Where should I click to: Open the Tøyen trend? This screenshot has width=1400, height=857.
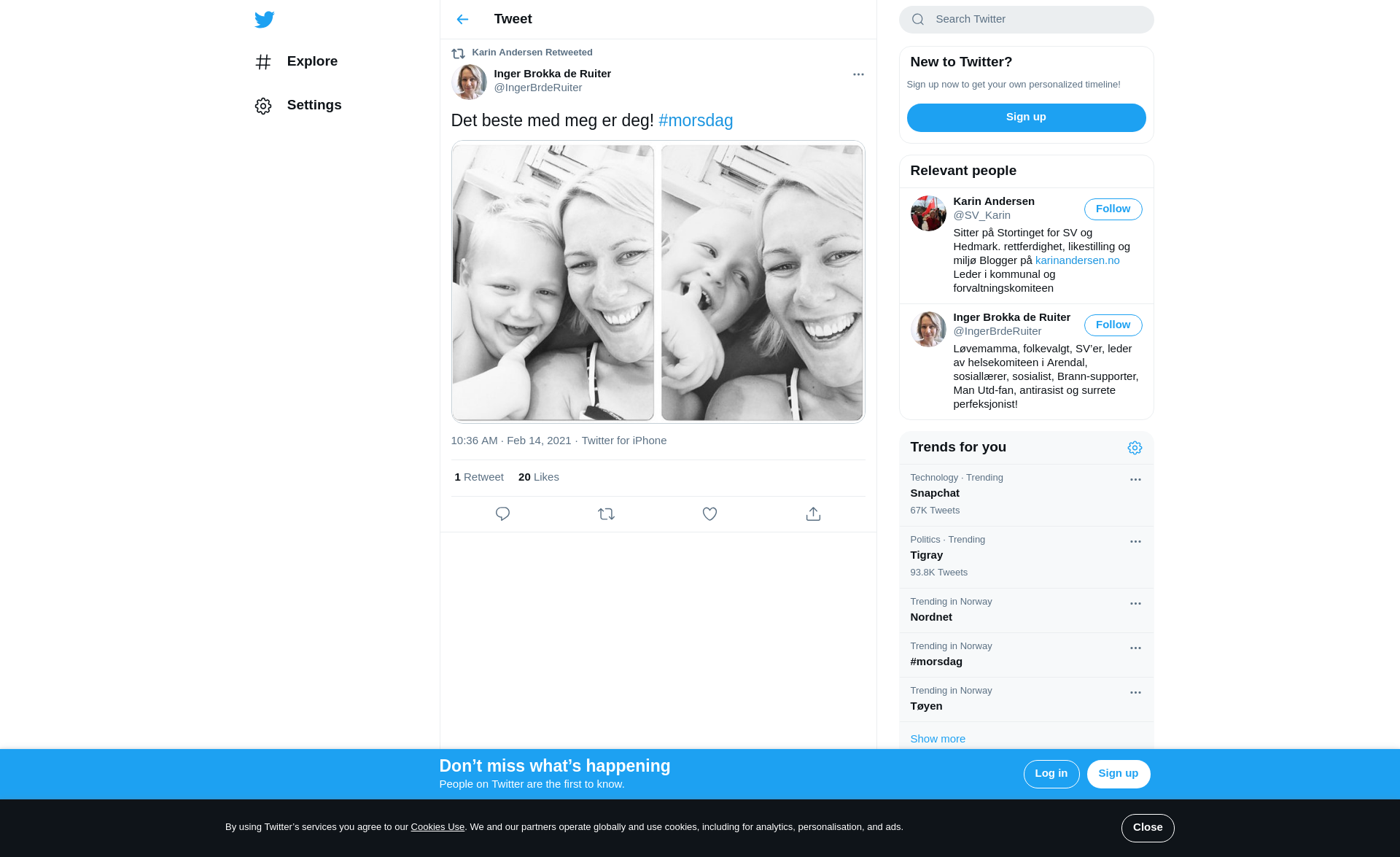[1027, 699]
